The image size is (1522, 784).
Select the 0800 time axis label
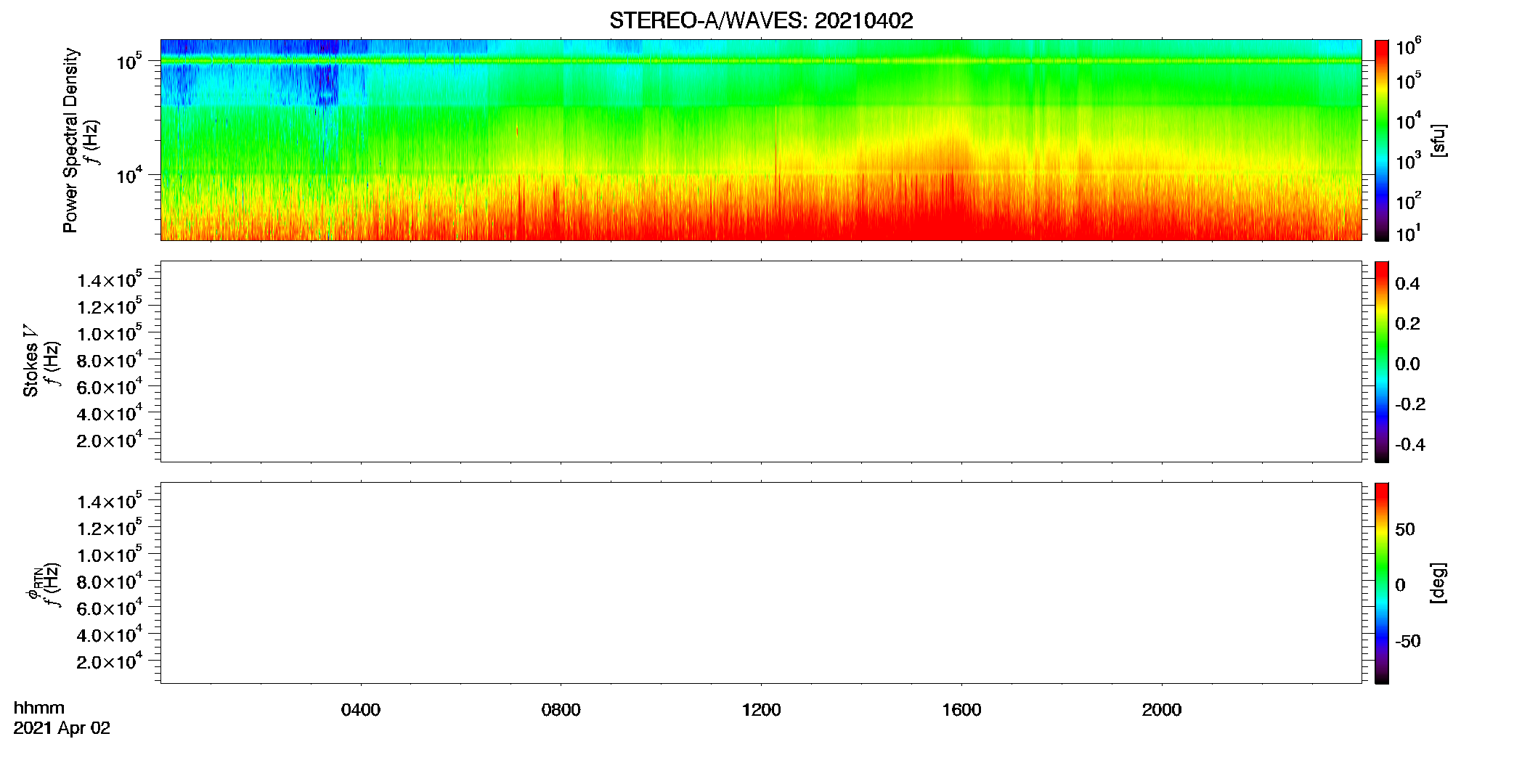tap(561, 710)
